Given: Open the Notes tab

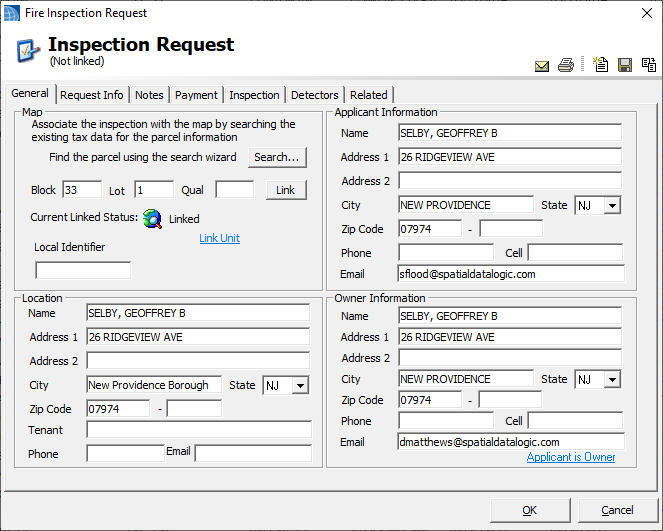Looking at the screenshot, I should pyautogui.click(x=149, y=95).
